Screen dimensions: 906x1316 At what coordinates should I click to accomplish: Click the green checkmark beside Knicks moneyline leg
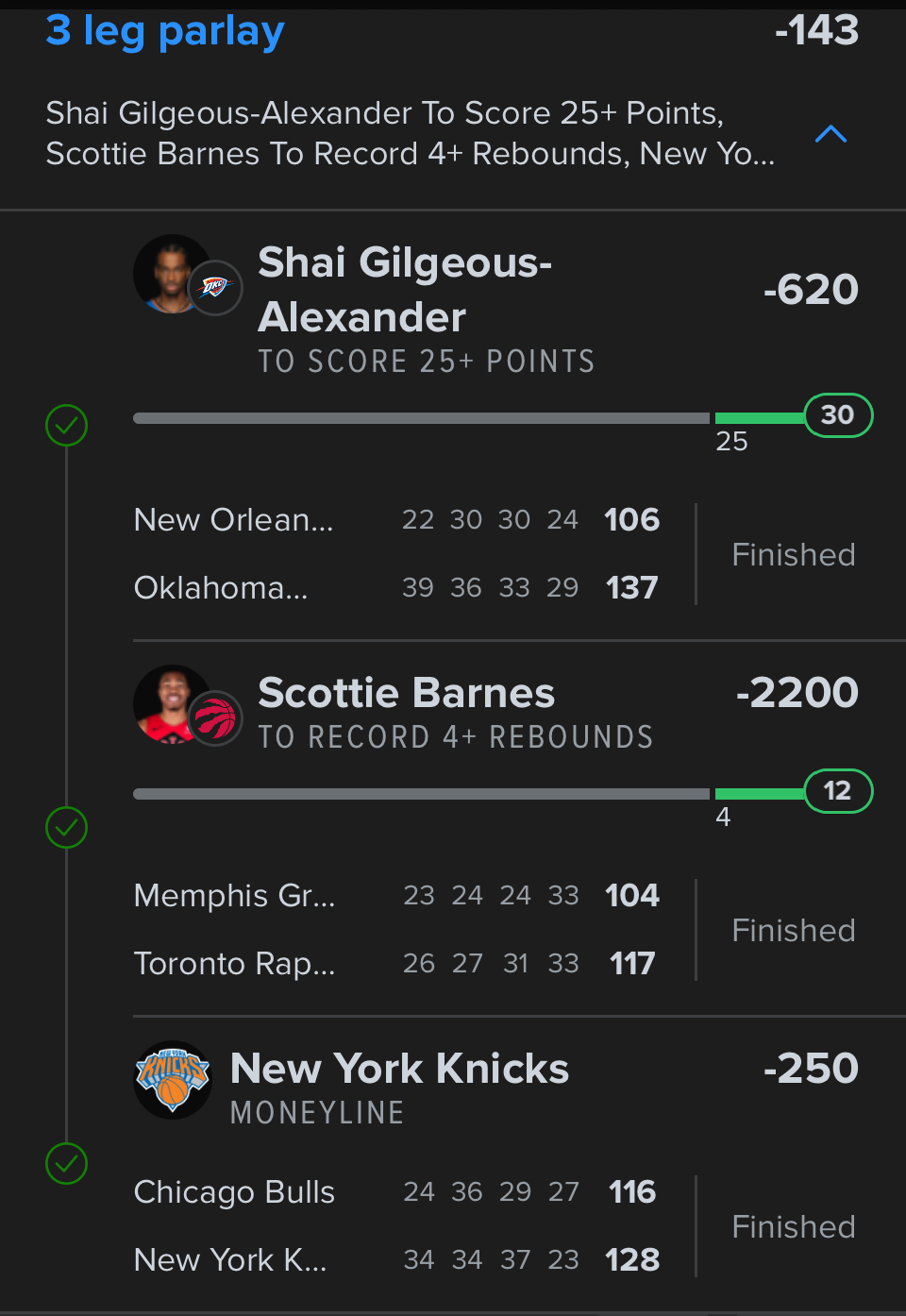click(x=66, y=1163)
